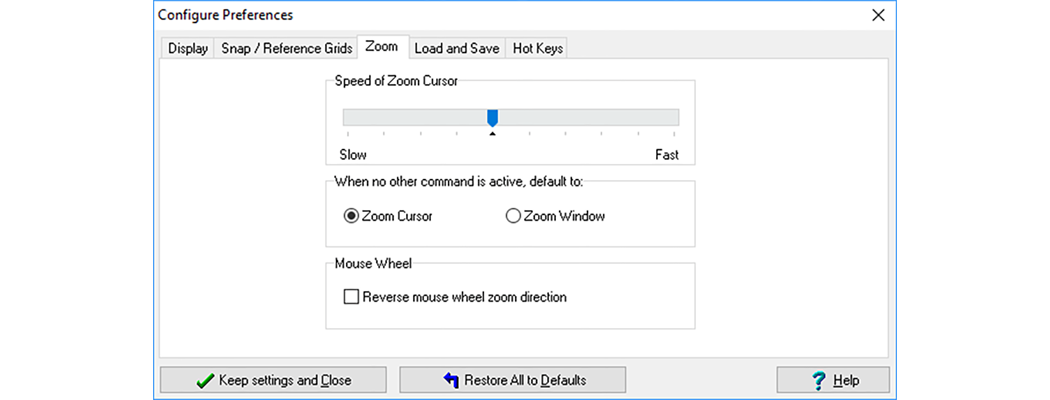The height and width of the screenshot is (400, 1050).
Task: Click the Help button label
Action: [x=846, y=381]
